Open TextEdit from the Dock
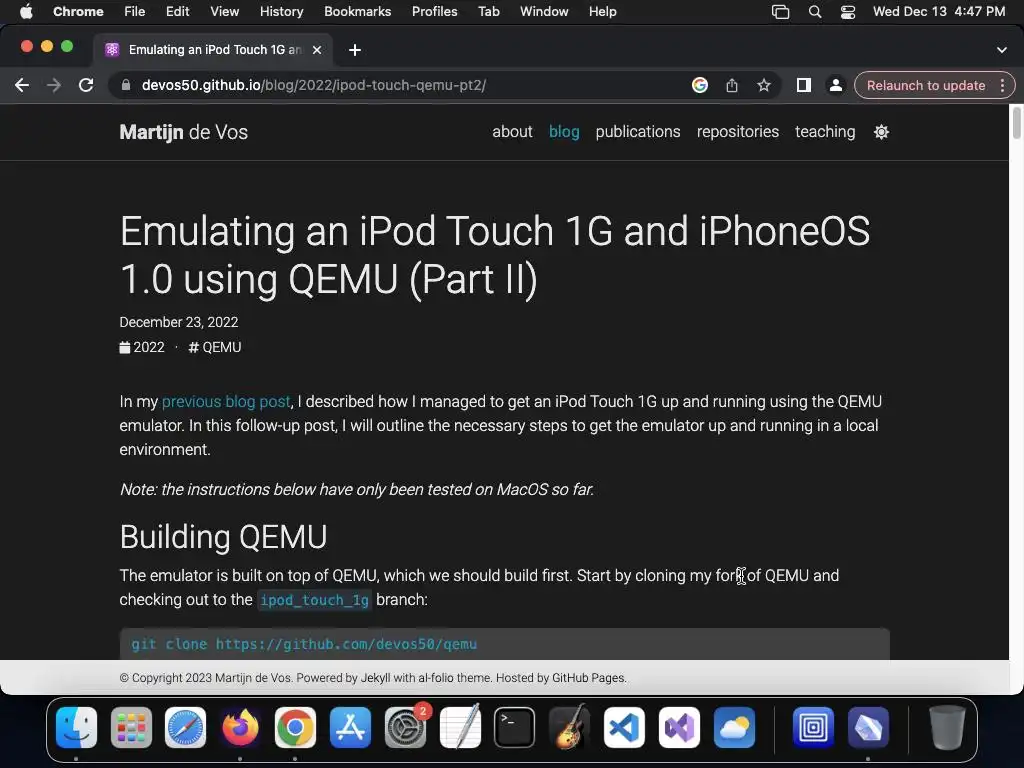 (460, 728)
